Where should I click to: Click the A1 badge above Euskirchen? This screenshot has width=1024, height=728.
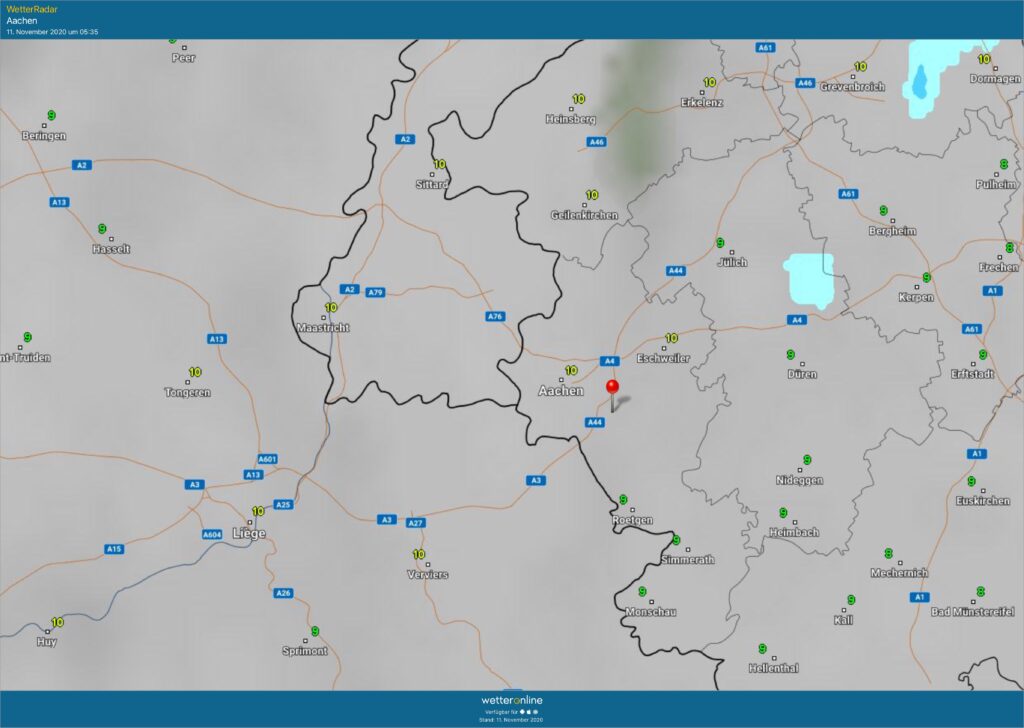tap(977, 454)
